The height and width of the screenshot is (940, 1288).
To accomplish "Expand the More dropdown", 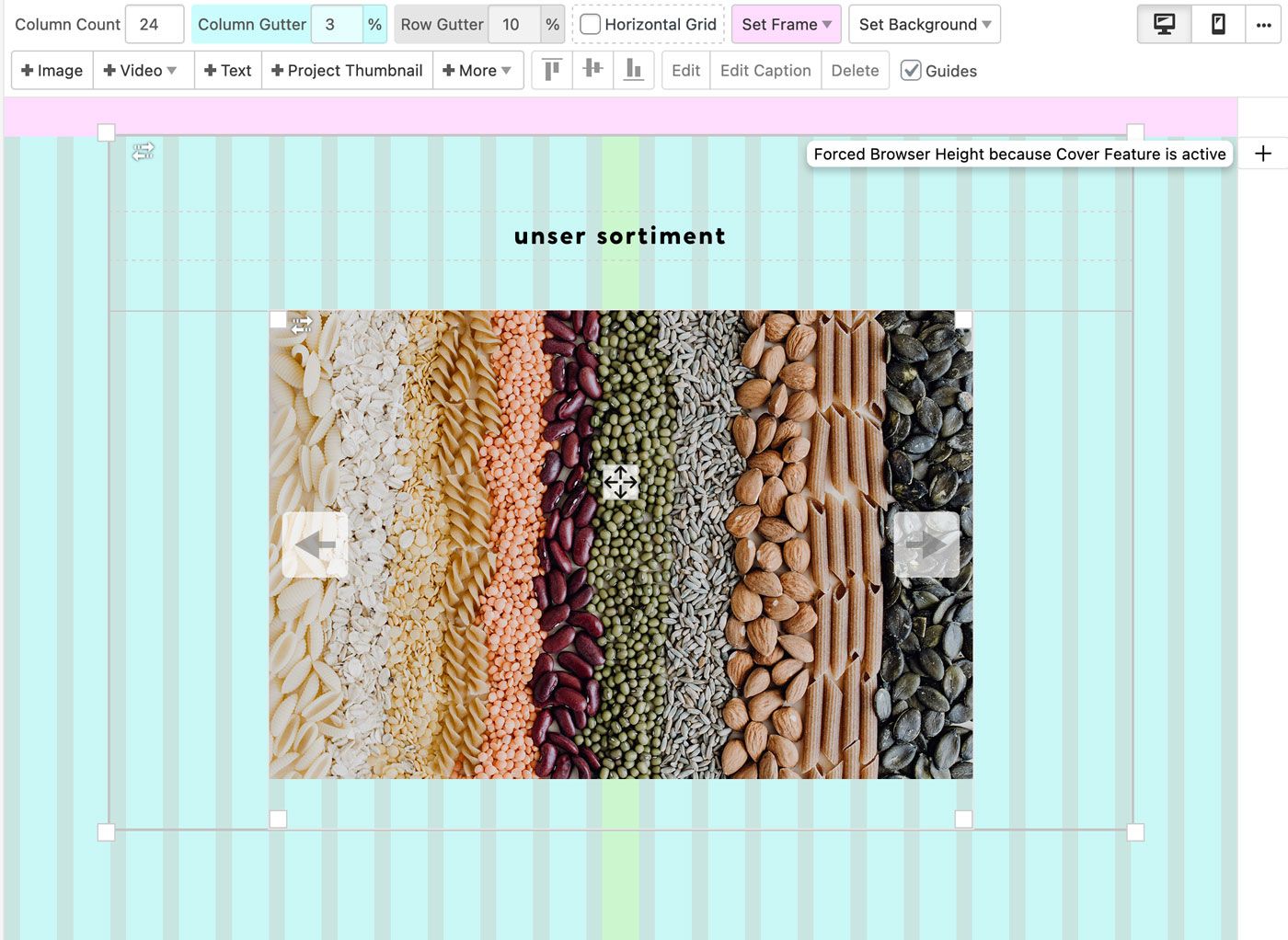I will tap(477, 71).
